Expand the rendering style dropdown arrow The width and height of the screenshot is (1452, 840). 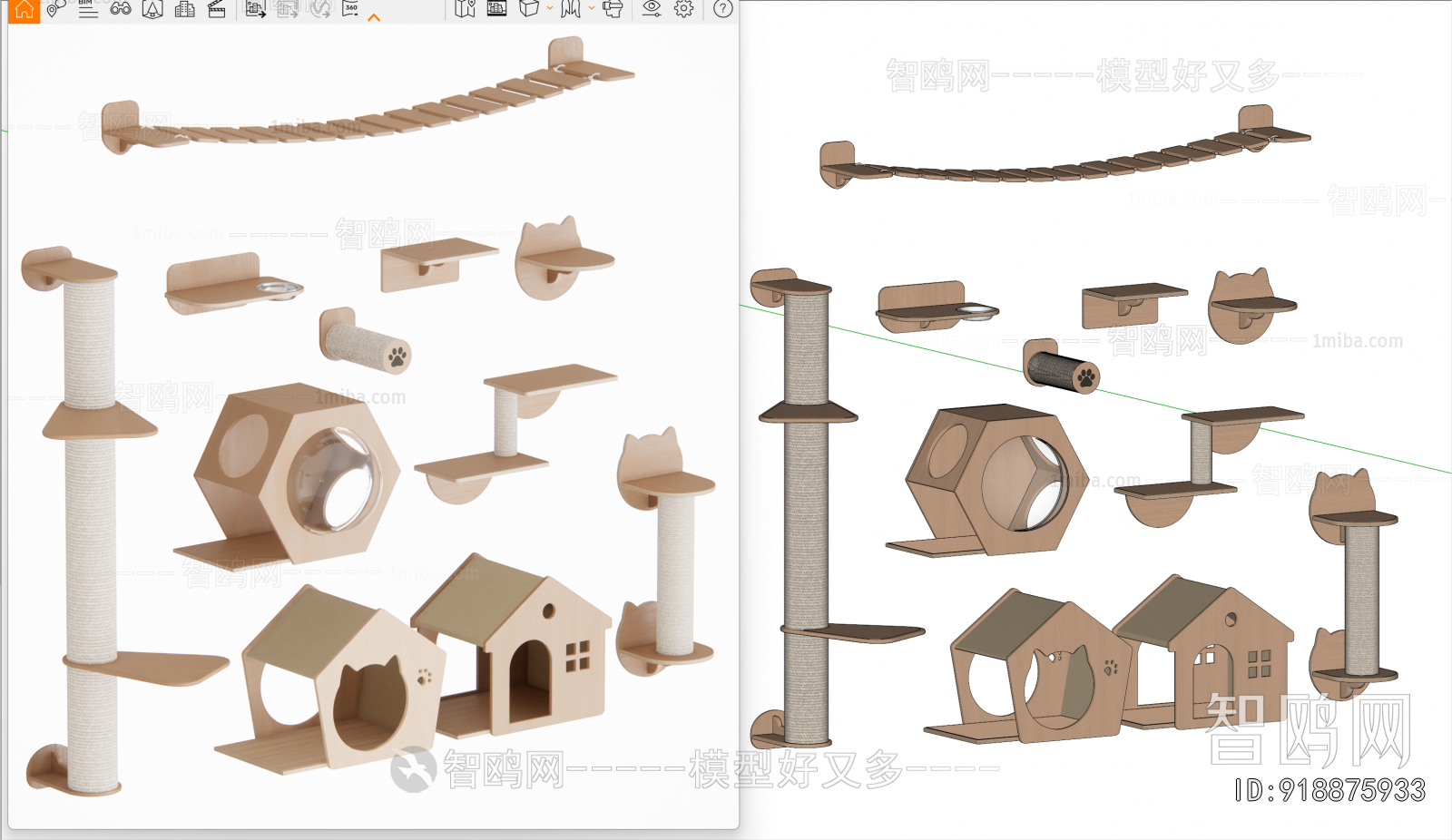[x=592, y=9]
